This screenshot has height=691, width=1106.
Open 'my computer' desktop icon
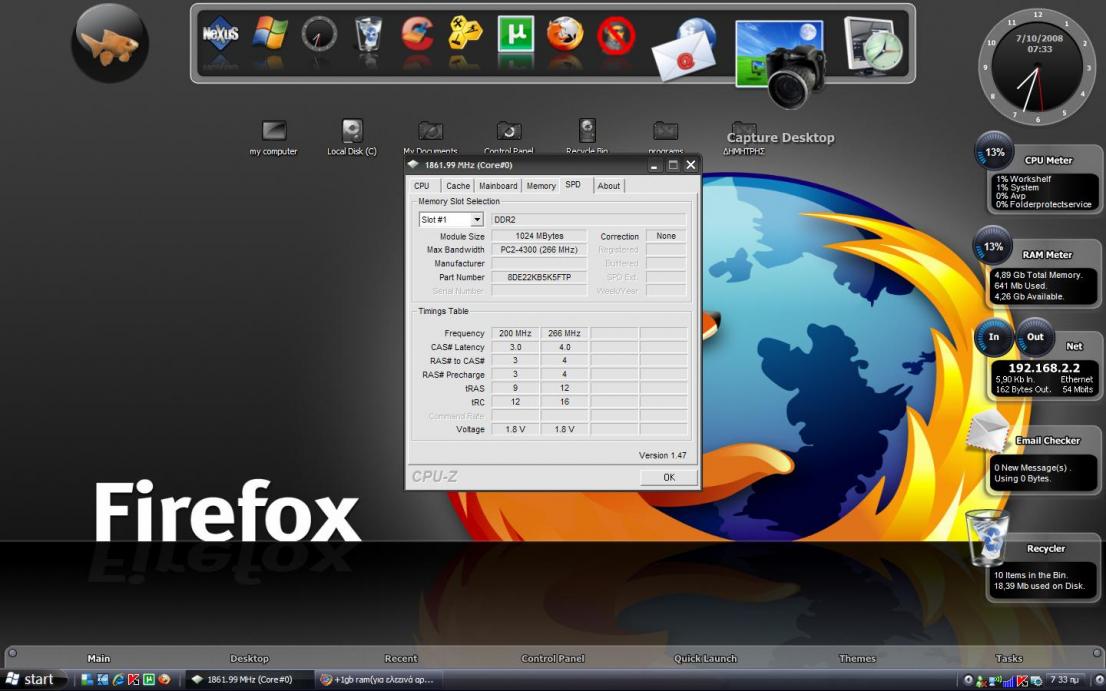(274, 137)
